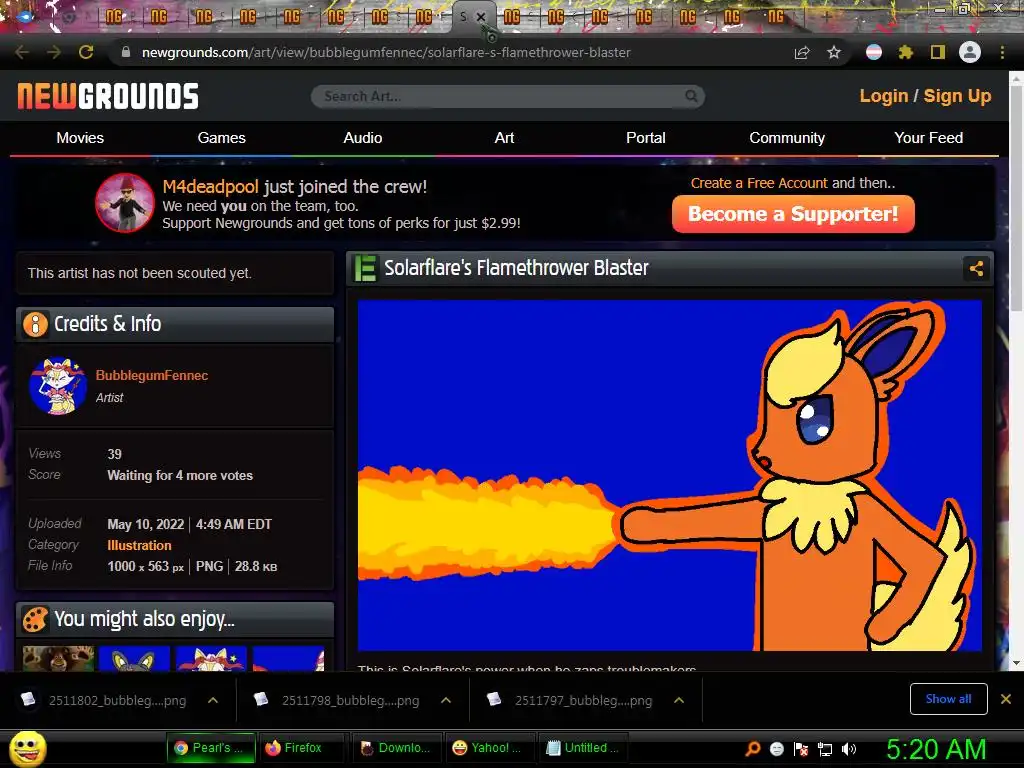This screenshot has width=1024, height=768.
Task: Click the volume speaker tray icon
Action: (x=848, y=748)
